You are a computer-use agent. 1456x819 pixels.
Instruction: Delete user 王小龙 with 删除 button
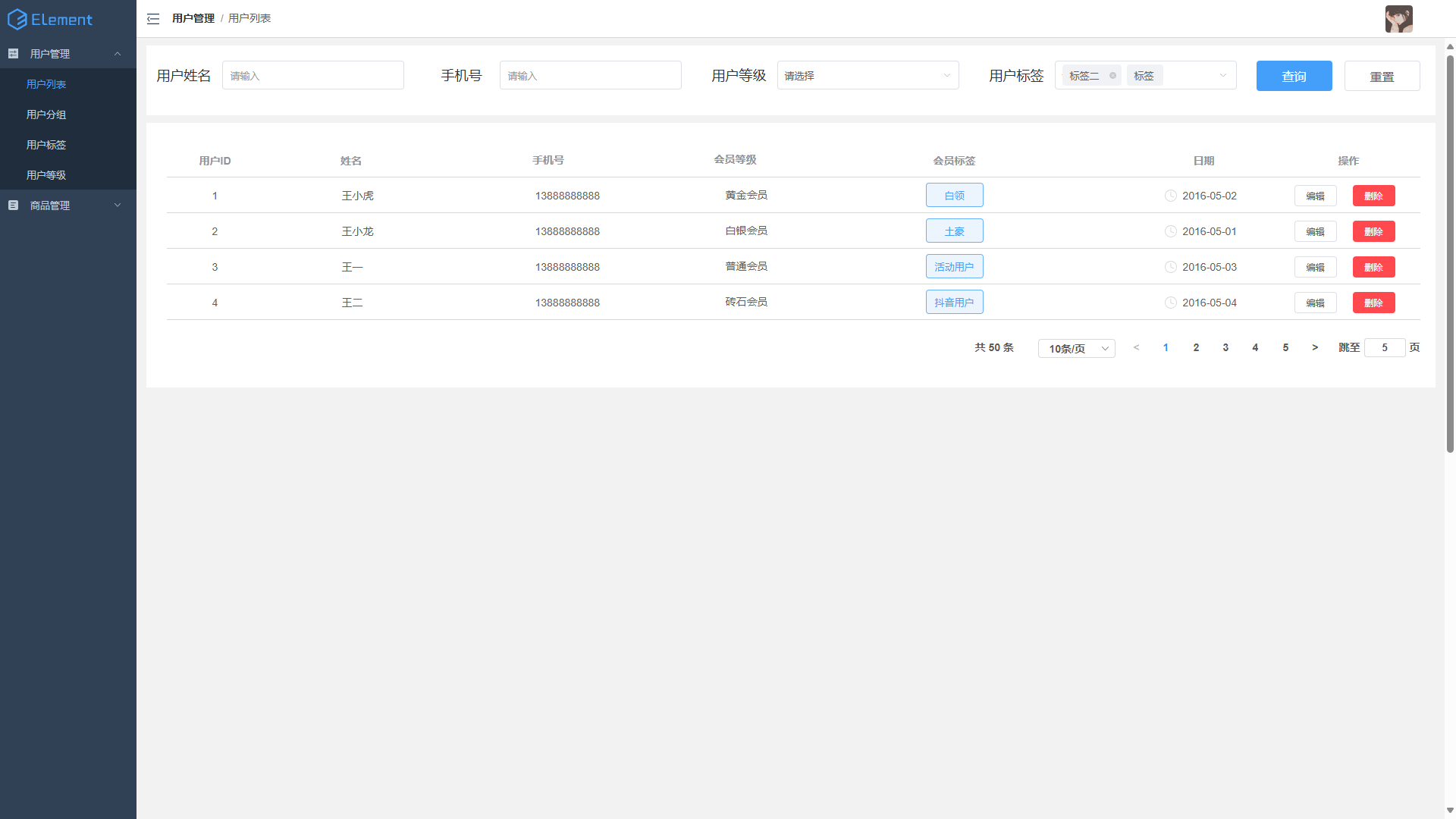coord(1373,231)
